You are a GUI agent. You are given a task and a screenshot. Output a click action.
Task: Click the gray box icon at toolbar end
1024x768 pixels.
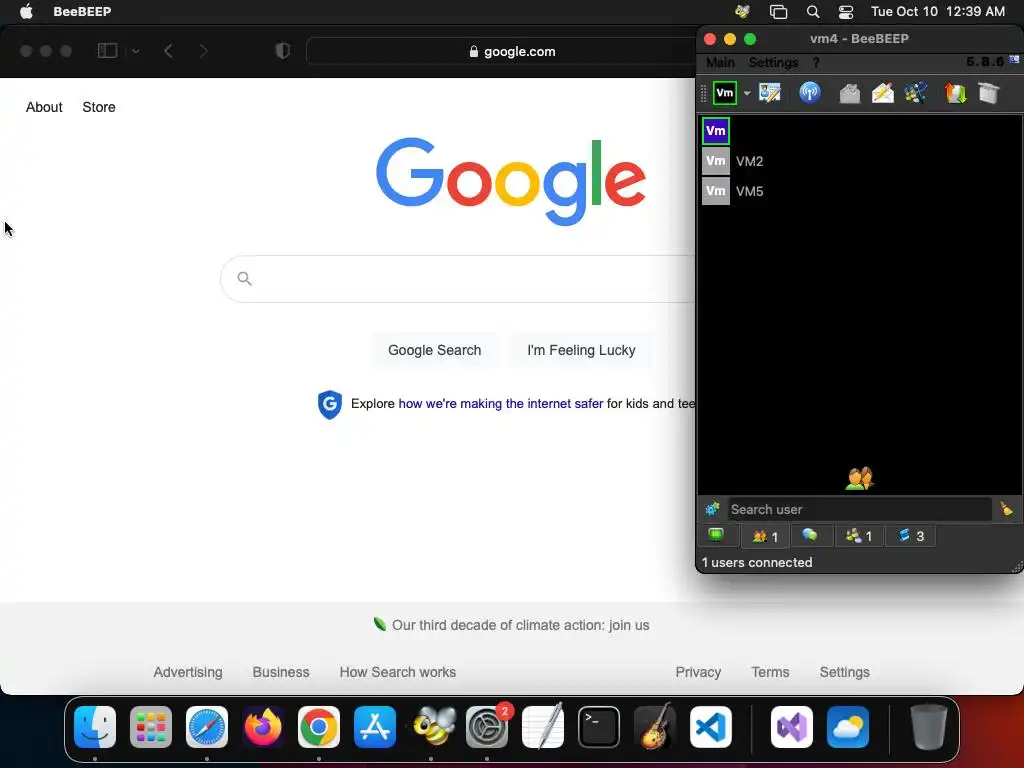click(x=989, y=93)
